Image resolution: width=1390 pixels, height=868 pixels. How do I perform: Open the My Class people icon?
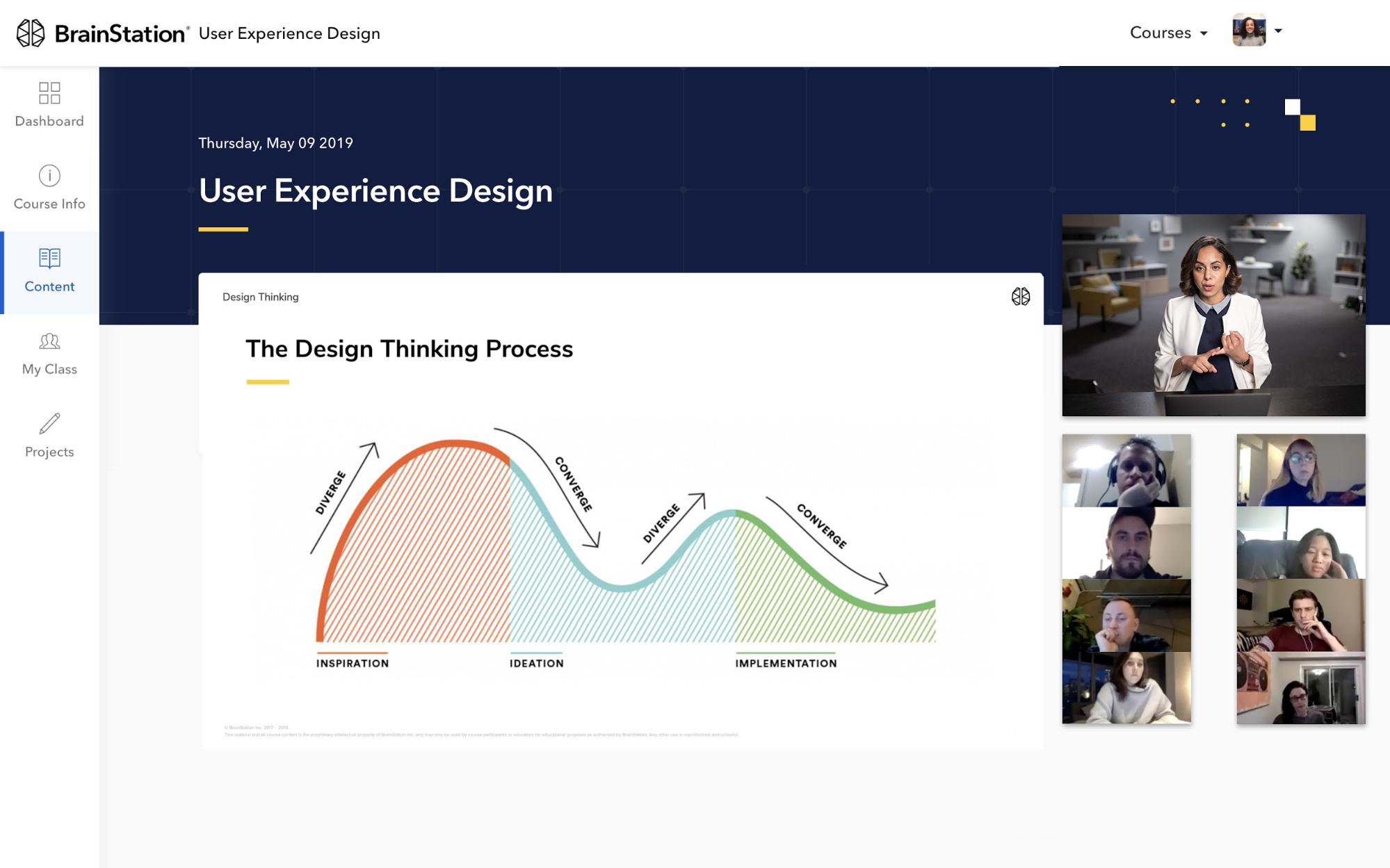(x=49, y=342)
